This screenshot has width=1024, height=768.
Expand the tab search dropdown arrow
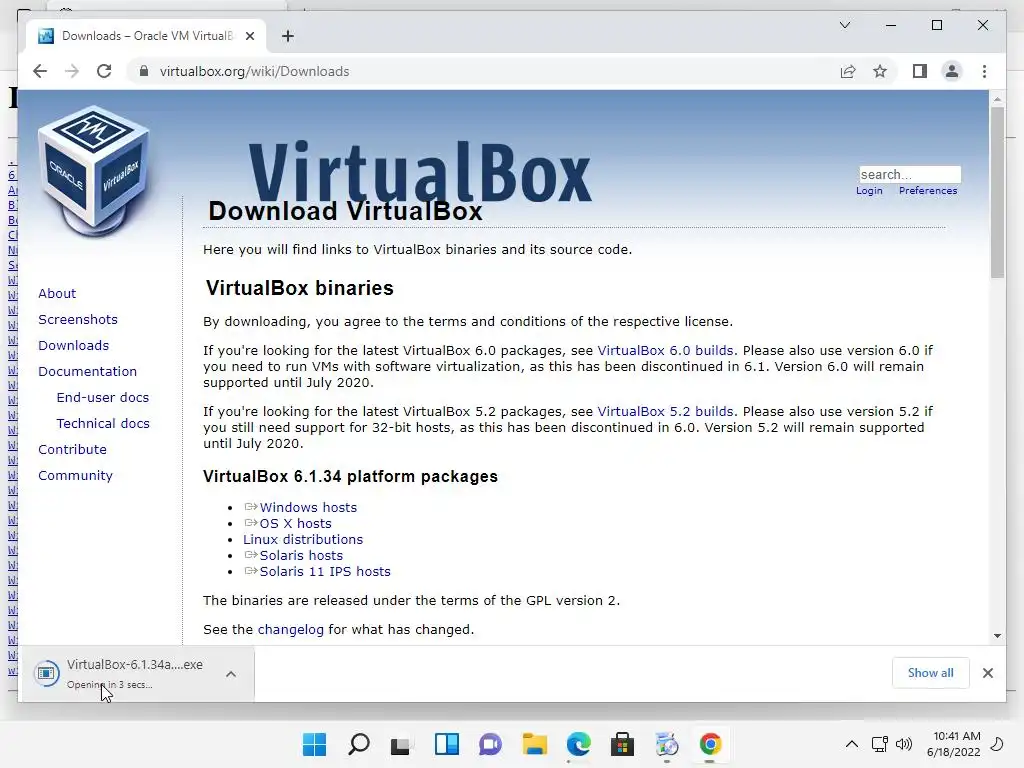pos(844,25)
